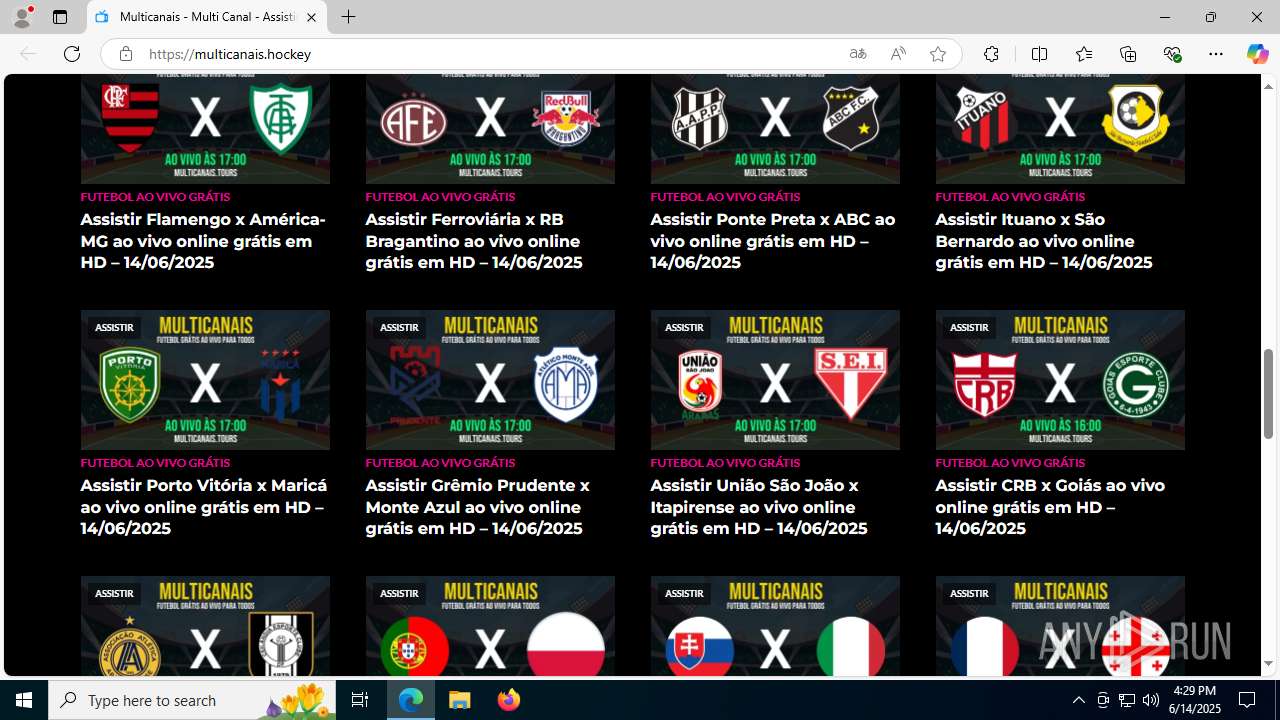Open União São João x Itapirense link

759,507
